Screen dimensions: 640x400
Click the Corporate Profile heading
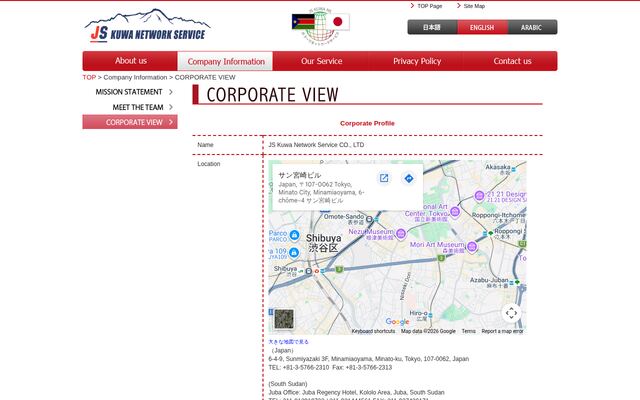[x=367, y=123]
